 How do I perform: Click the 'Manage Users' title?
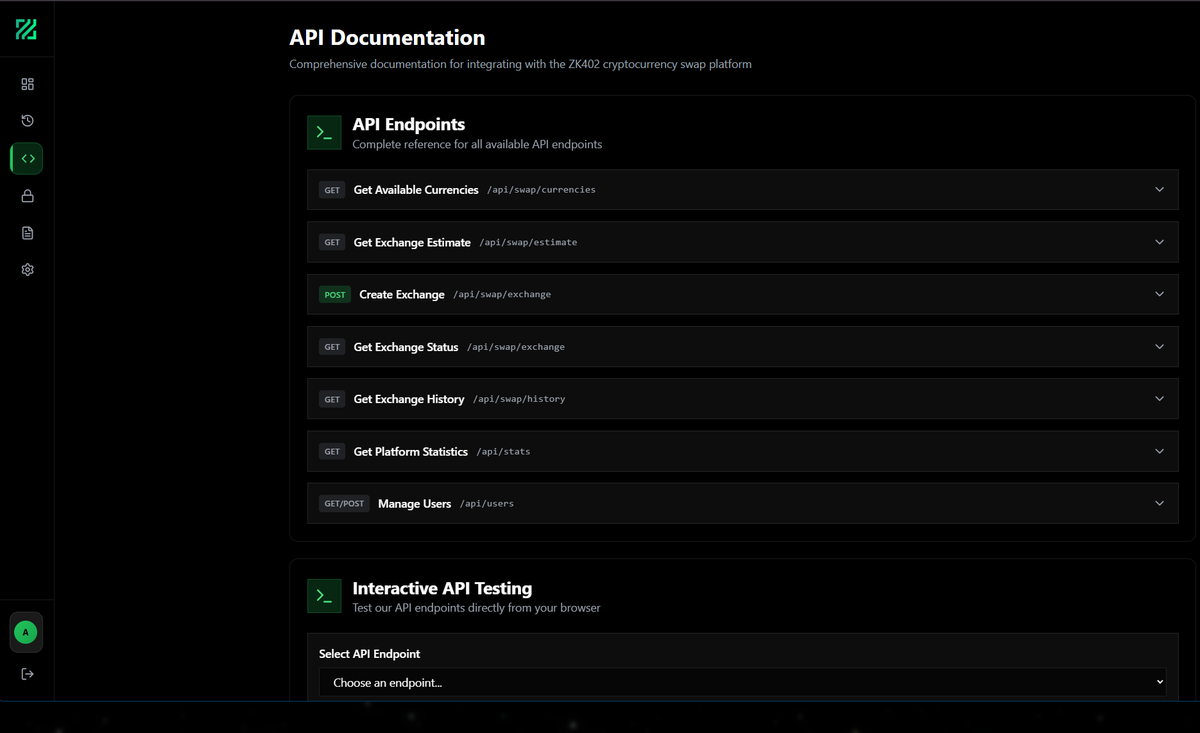click(414, 503)
